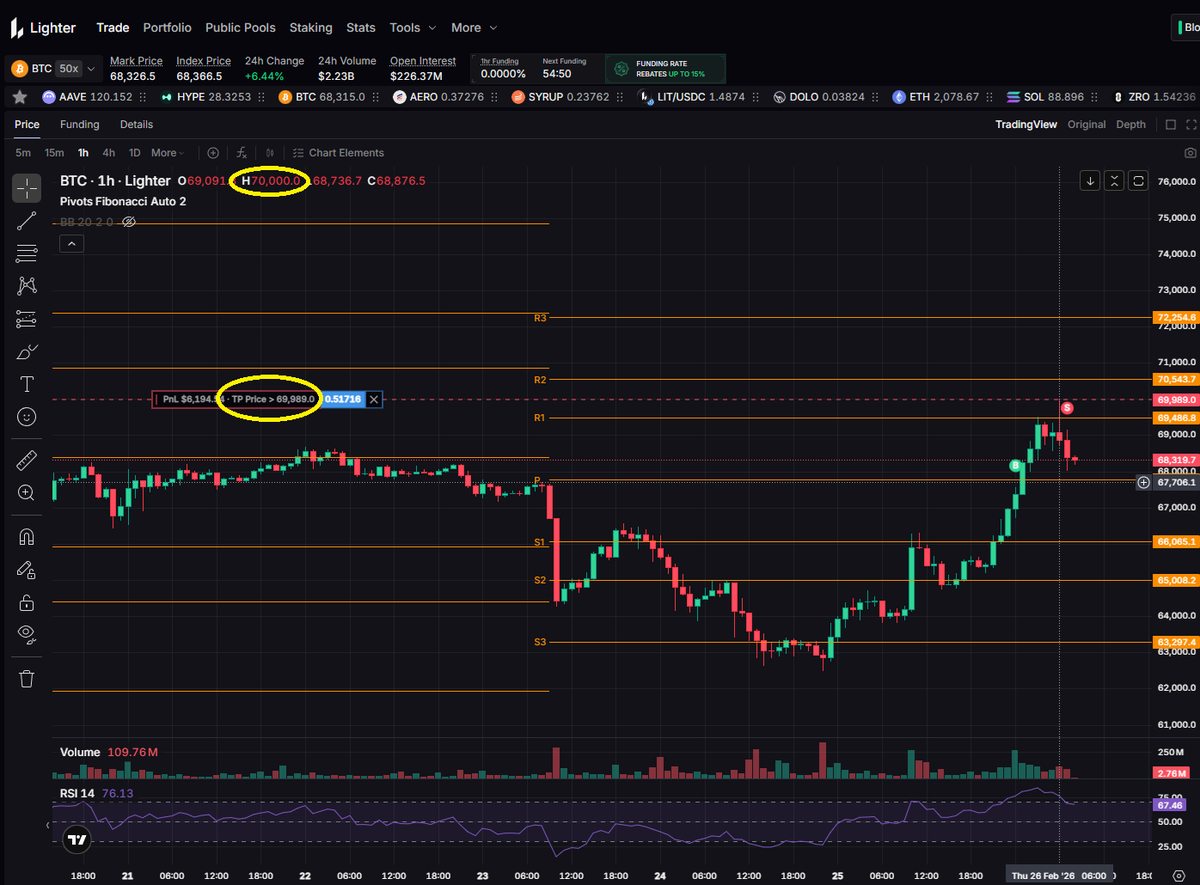Select the ruler measure tool

pos(27,461)
